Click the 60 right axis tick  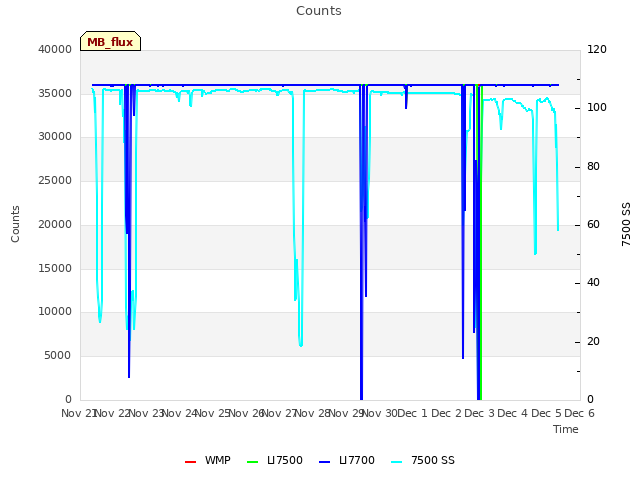point(593,224)
